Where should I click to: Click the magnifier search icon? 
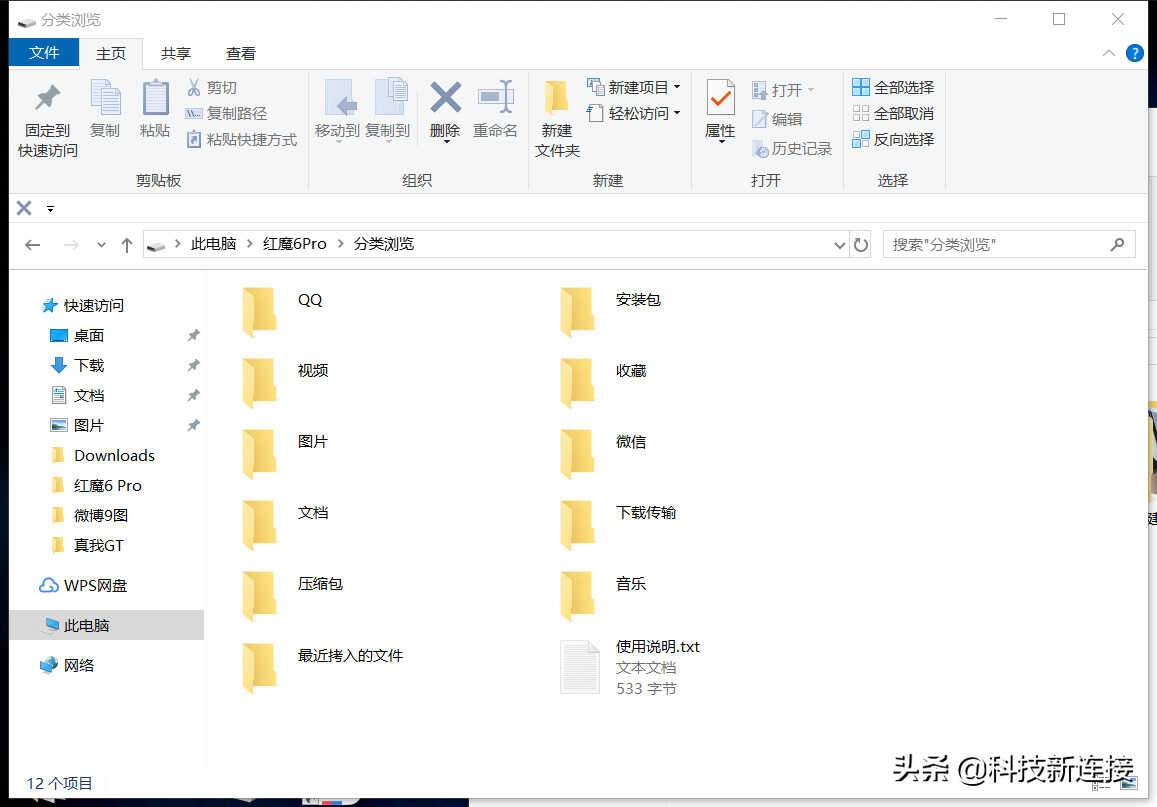click(x=1118, y=244)
